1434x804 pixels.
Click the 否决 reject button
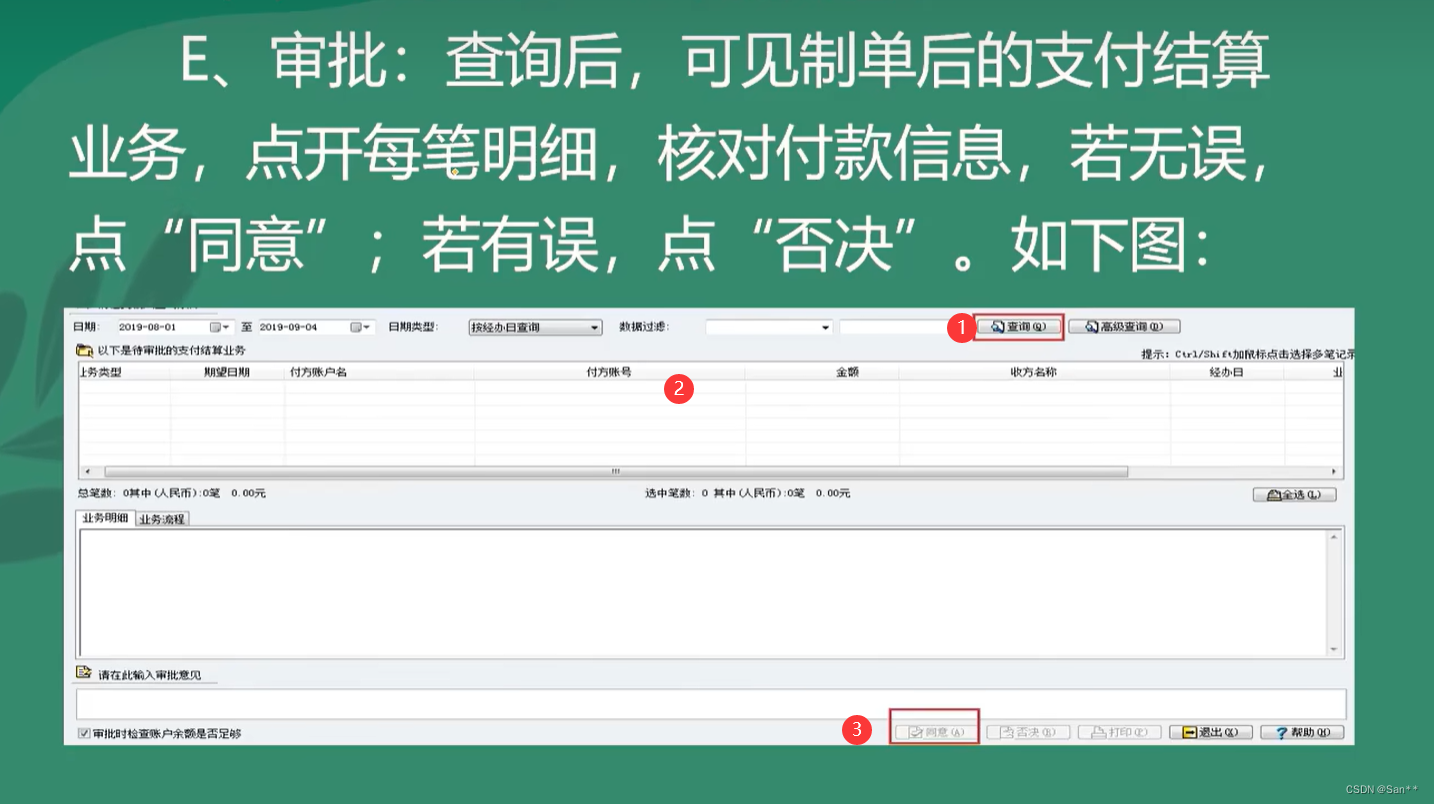[x=1028, y=733]
